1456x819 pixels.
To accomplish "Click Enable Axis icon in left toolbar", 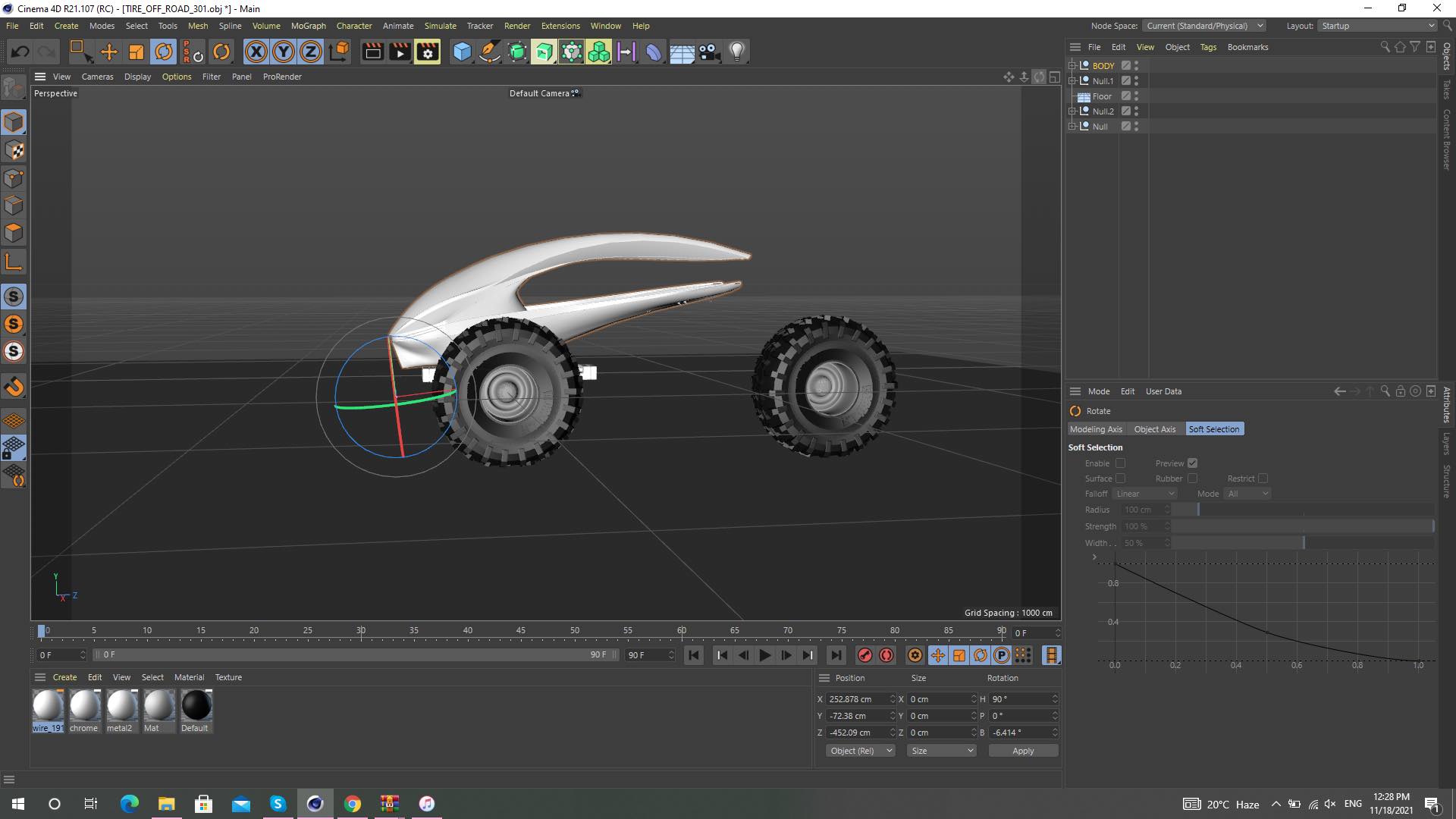I will click(x=14, y=262).
